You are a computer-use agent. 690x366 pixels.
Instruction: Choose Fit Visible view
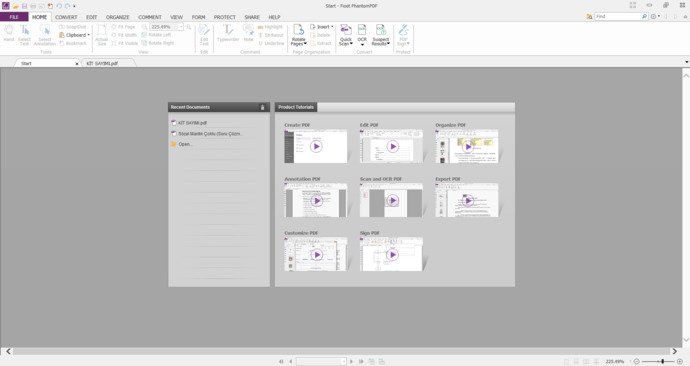click(x=125, y=43)
